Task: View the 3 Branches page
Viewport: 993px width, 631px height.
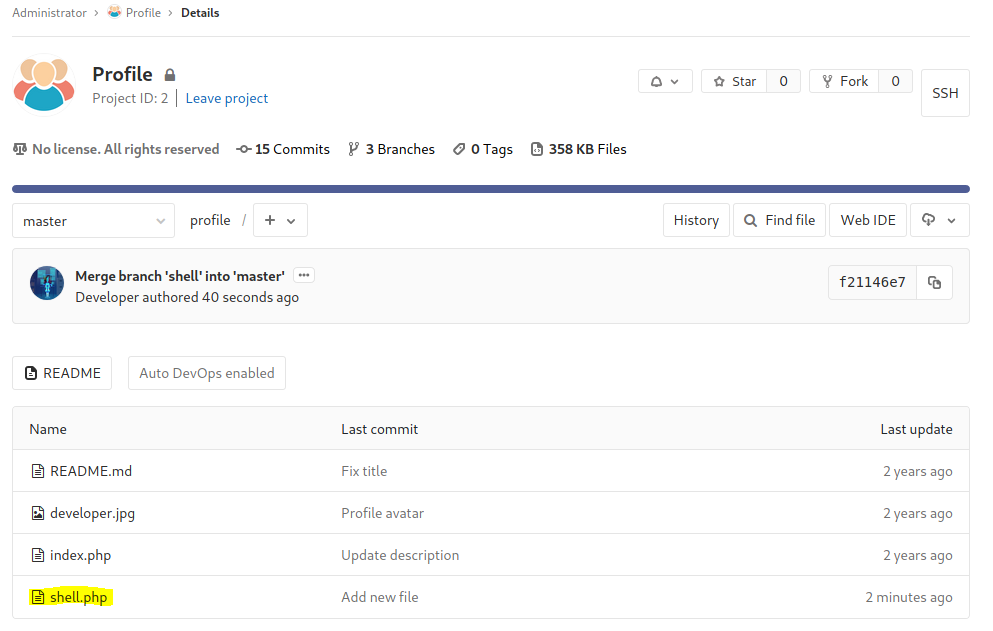Action: pyautogui.click(x=391, y=149)
